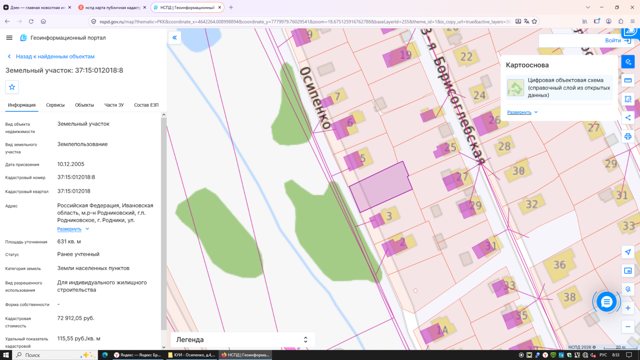Click the share icon on map toolbar
Screen dimensions: 640x360
(x=628, y=118)
